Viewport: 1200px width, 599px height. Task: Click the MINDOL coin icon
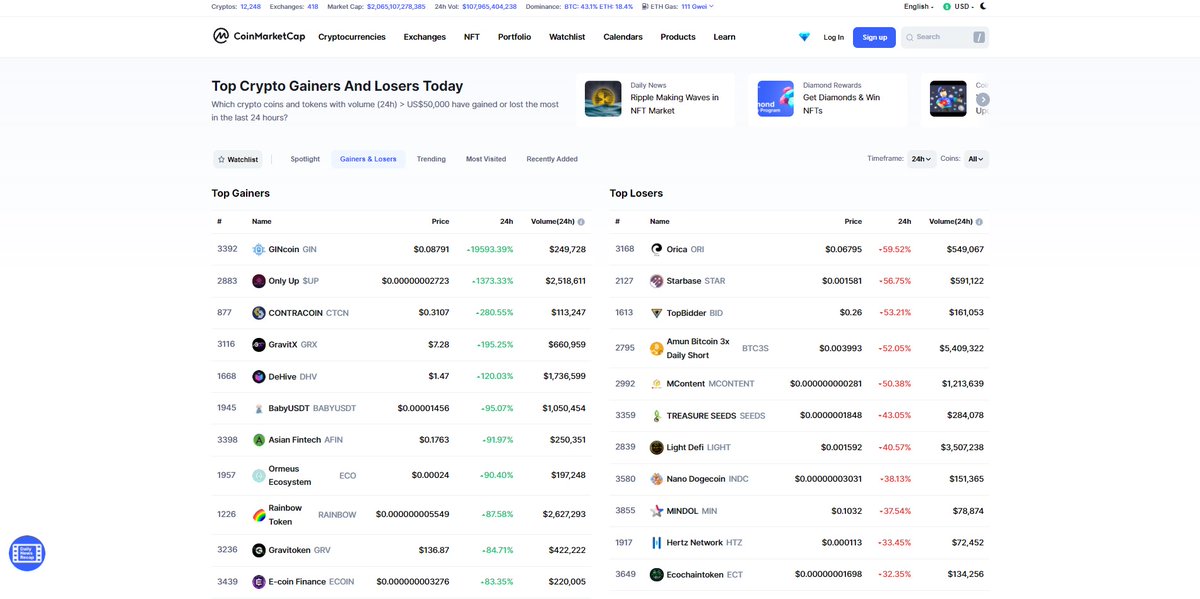click(657, 511)
